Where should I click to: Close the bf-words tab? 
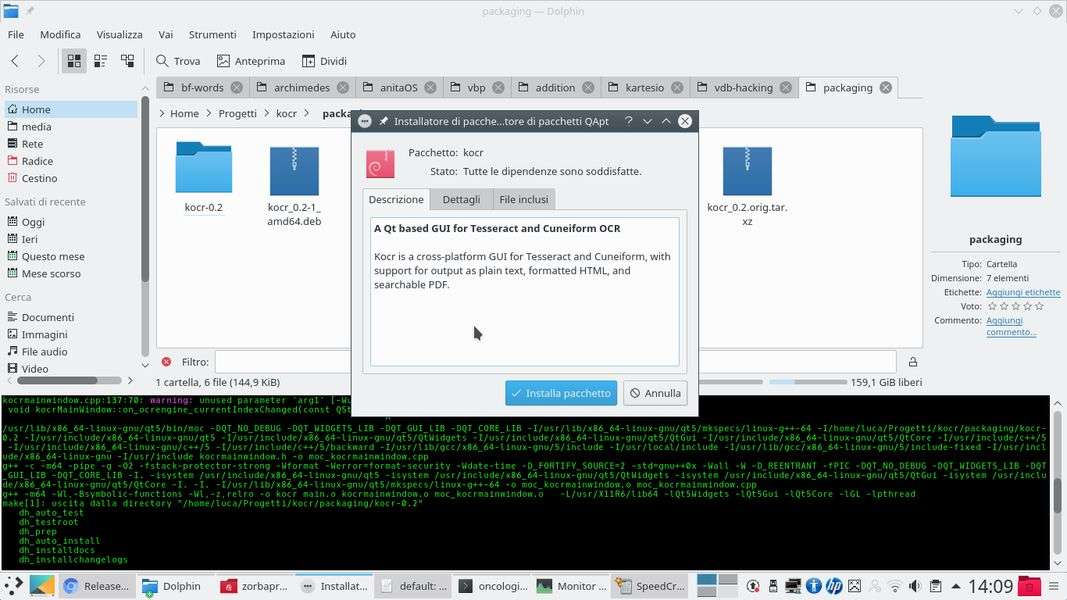pyautogui.click(x=237, y=88)
